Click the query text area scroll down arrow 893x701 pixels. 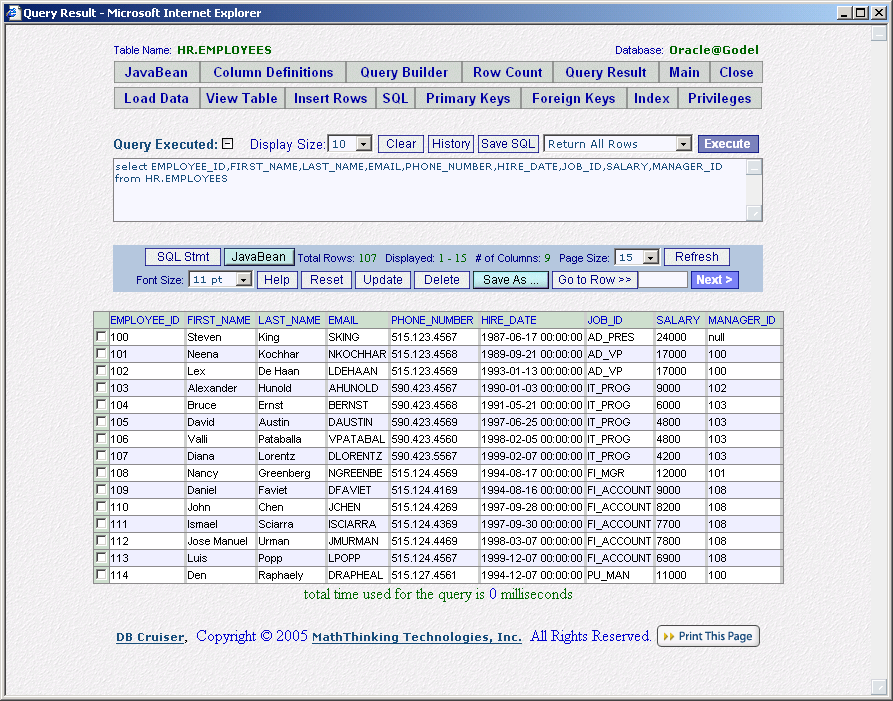[x=754, y=213]
